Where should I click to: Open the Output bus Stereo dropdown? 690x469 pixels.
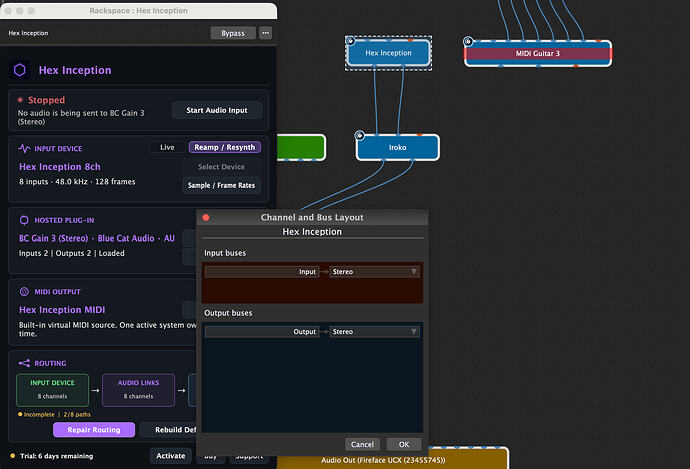374,332
